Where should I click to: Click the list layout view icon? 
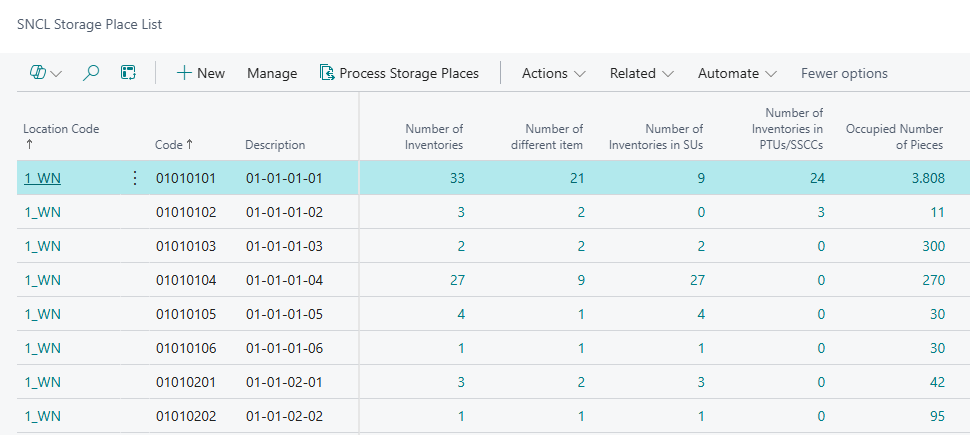click(x=128, y=73)
